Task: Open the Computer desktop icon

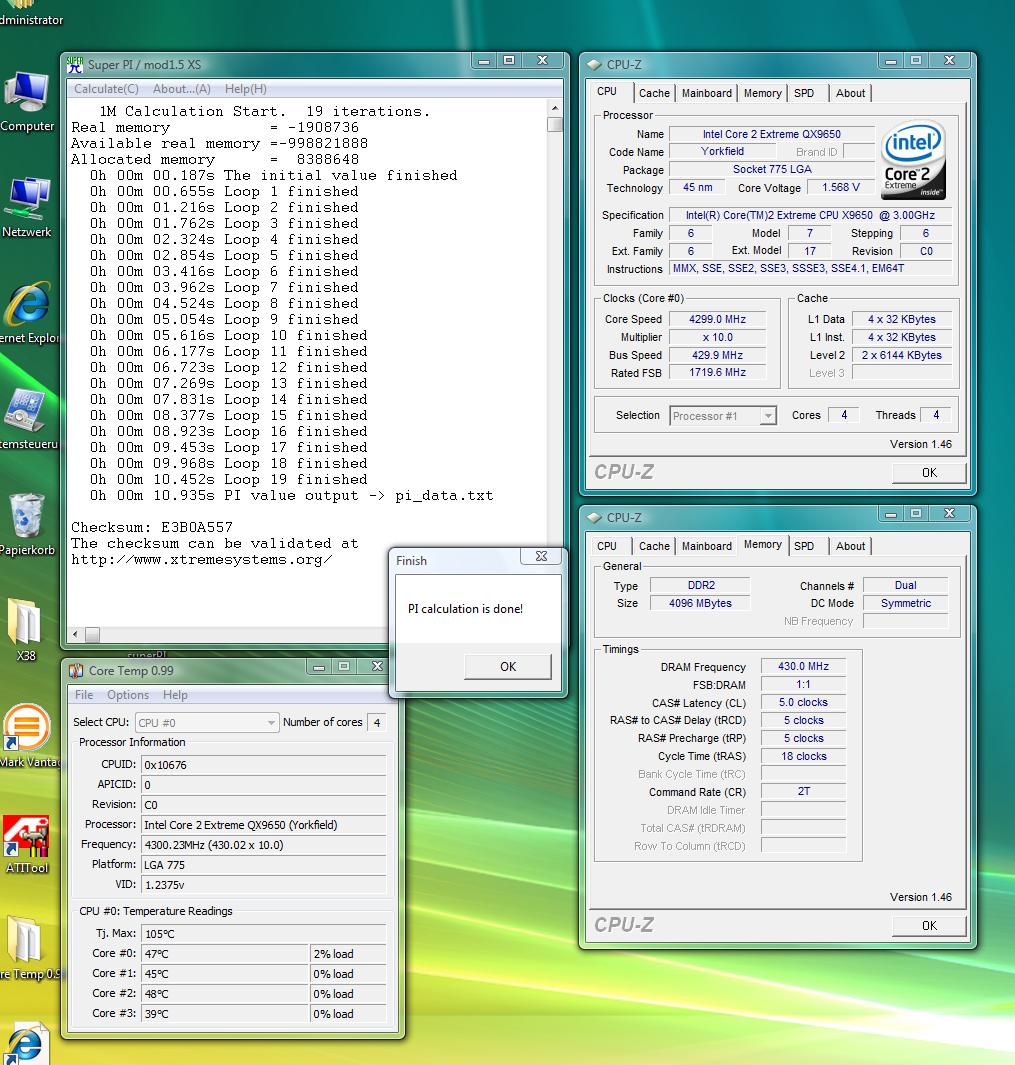Action: click(26, 101)
